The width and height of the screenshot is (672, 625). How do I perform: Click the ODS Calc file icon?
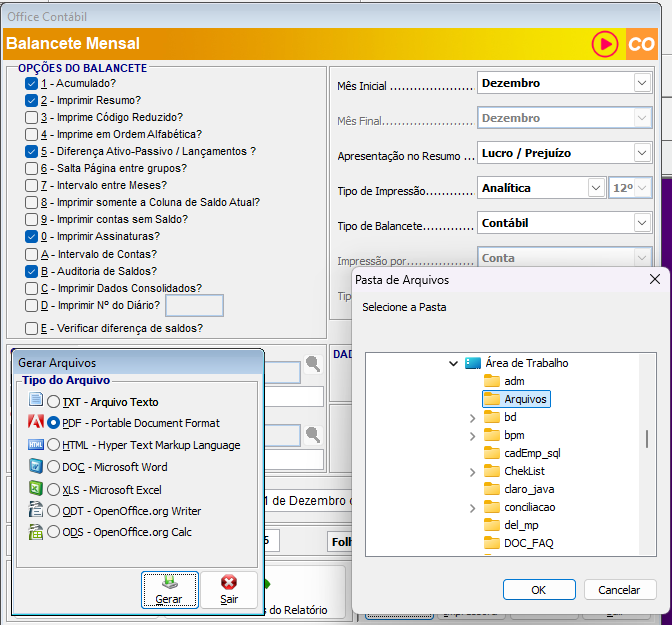(x=36, y=532)
